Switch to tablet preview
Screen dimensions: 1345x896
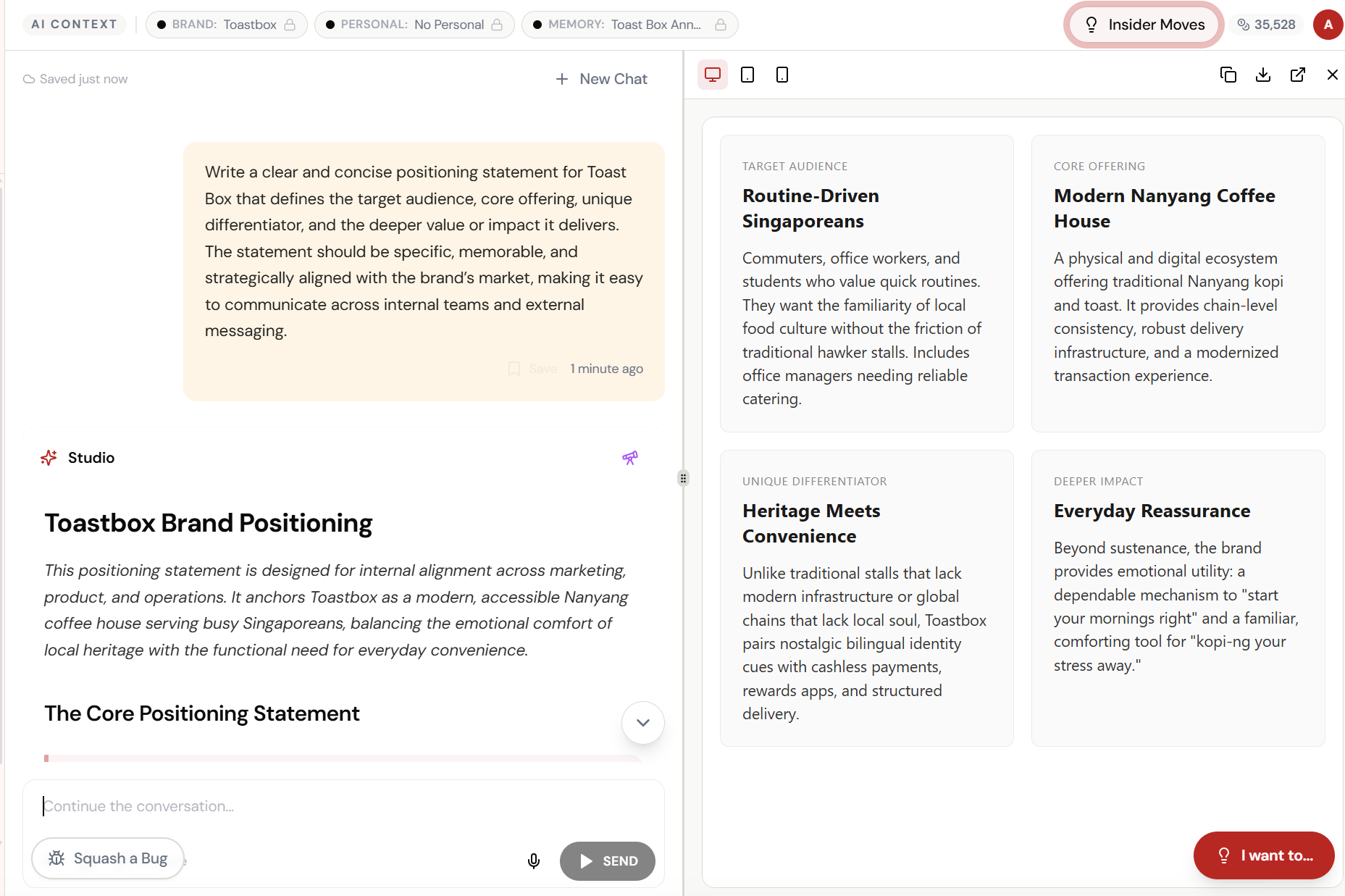[x=747, y=75]
